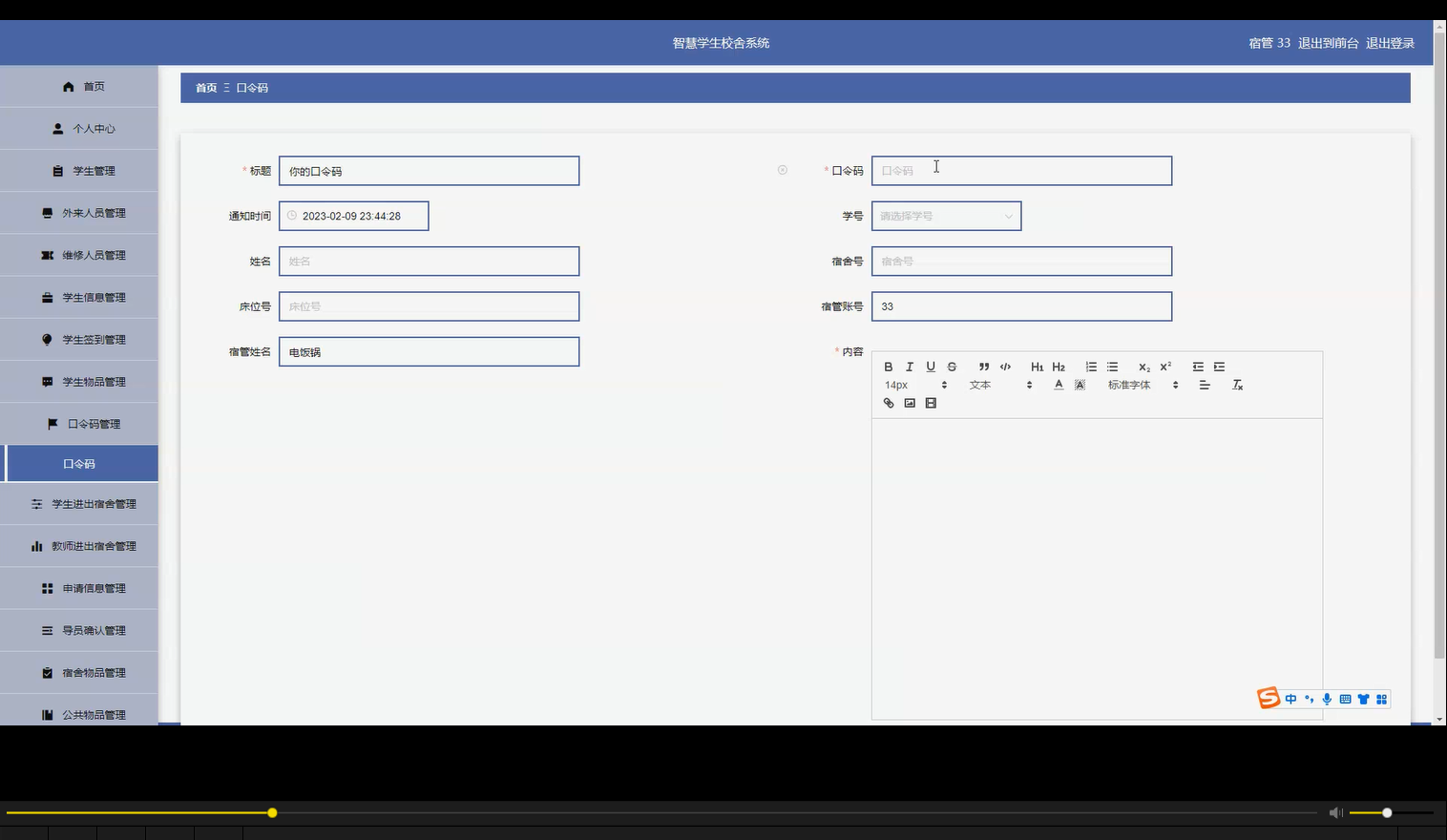Viewport: 1447px width, 840px height.
Task: Click the 宿管账号 input field
Action: click(x=1021, y=306)
